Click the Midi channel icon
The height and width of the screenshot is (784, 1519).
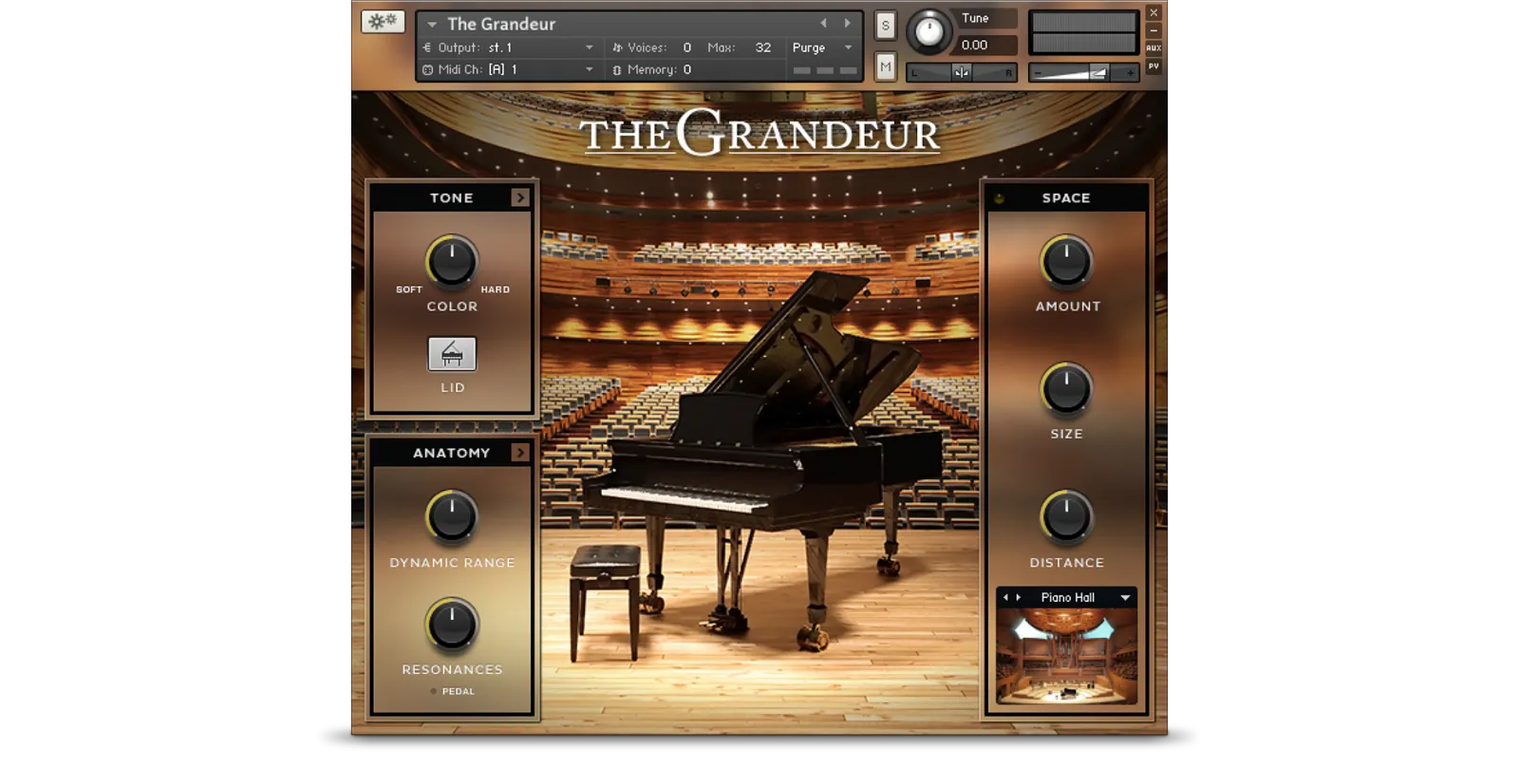coord(427,69)
